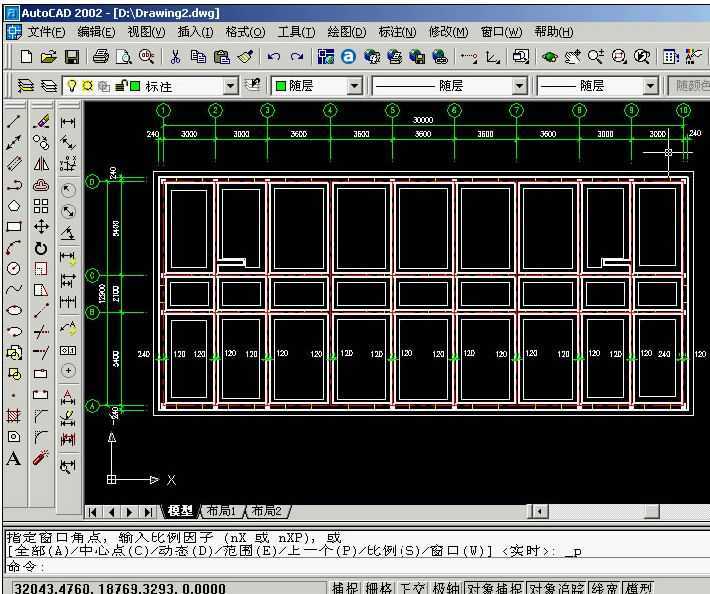Select the Linear Dimension tool

point(68,122)
